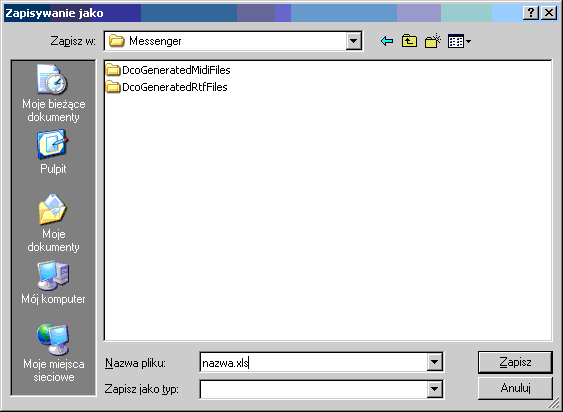Open Mój komputer location

(53, 283)
